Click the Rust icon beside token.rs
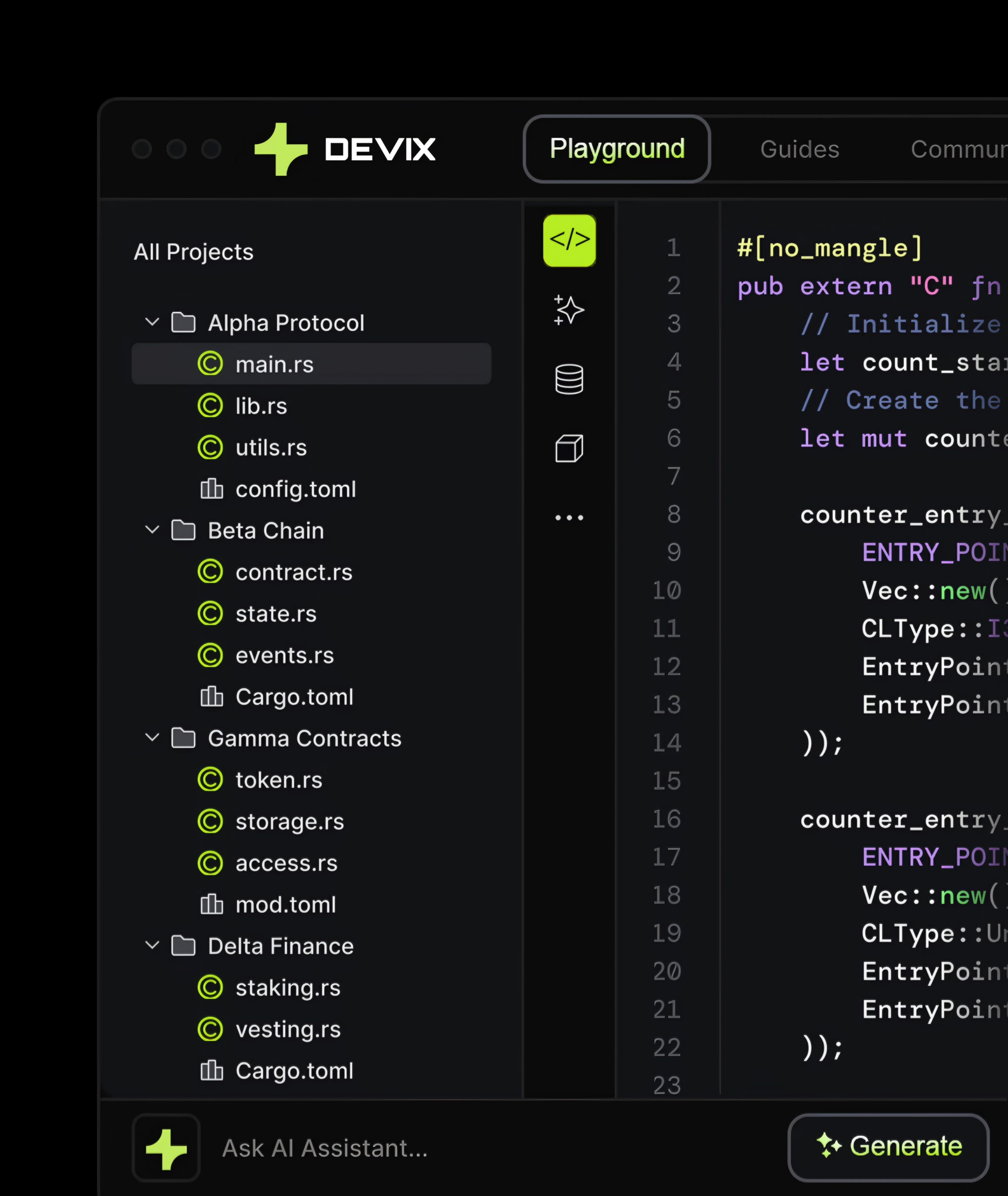Image resolution: width=1008 pixels, height=1196 pixels. (x=210, y=780)
